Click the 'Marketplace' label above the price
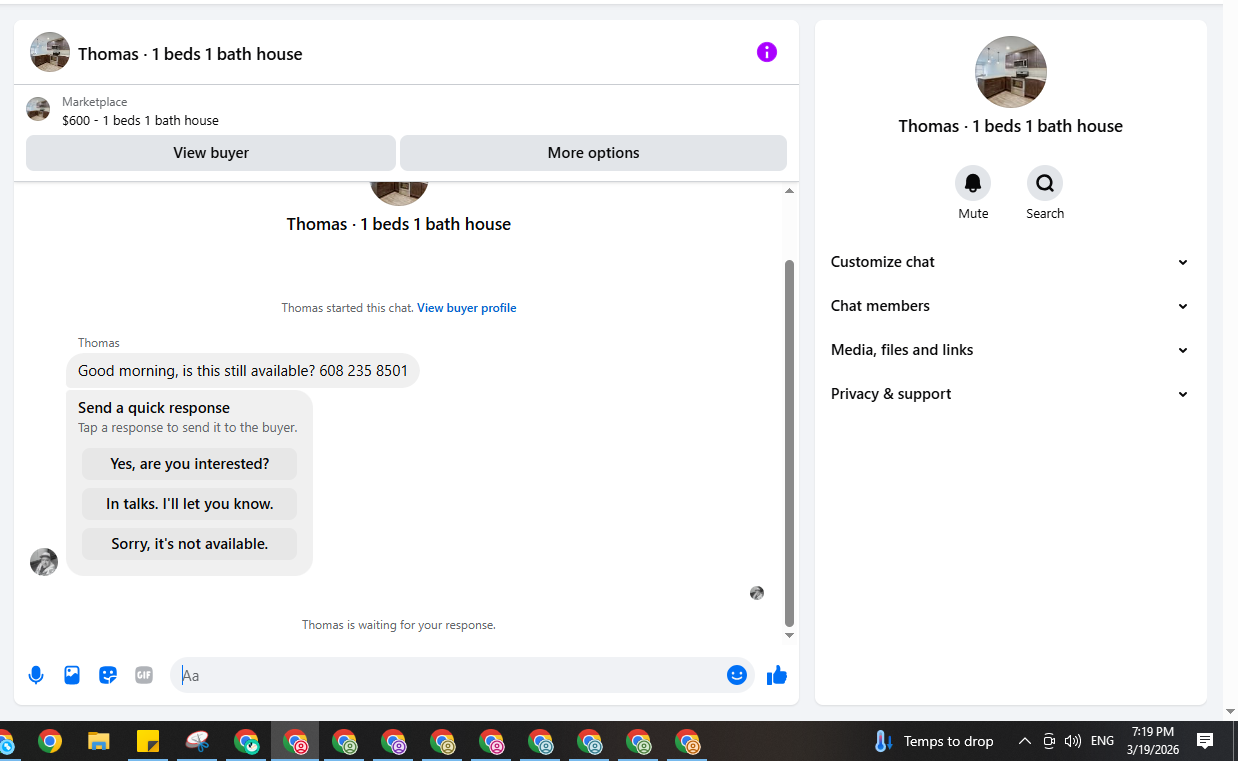 (94, 102)
